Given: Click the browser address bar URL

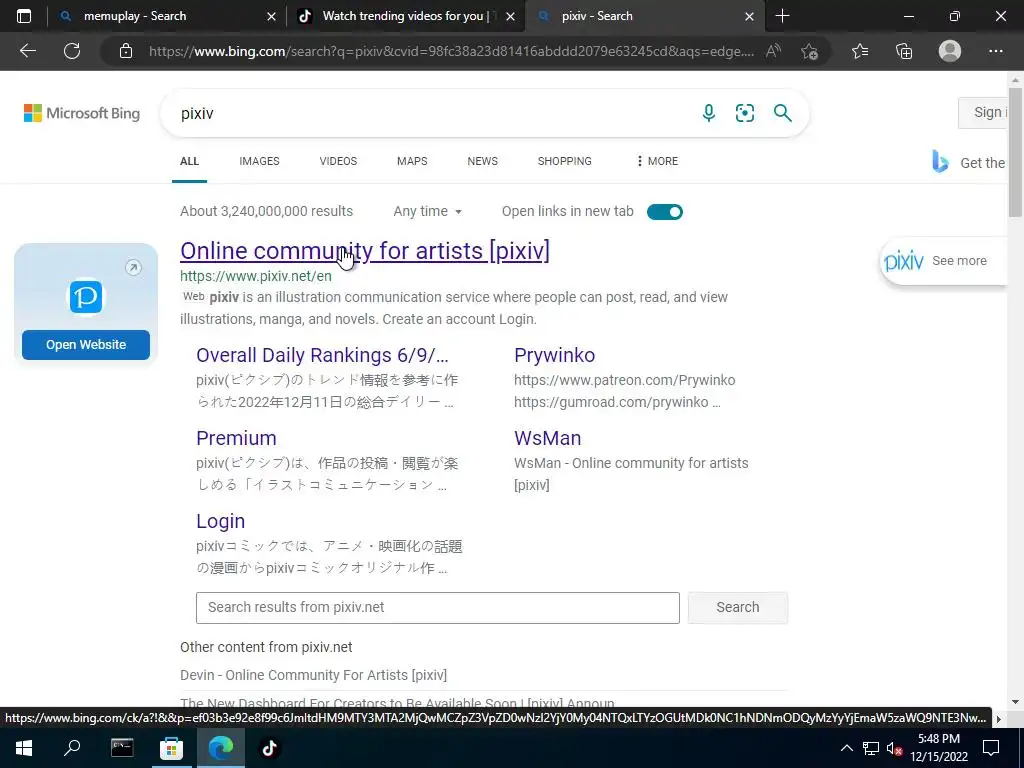Looking at the screenshot, I should tap(451, 51).
